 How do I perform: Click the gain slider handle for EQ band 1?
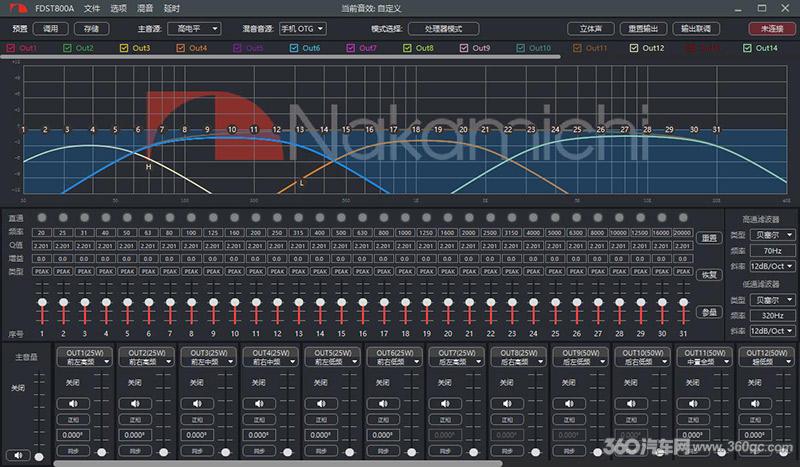42,302
